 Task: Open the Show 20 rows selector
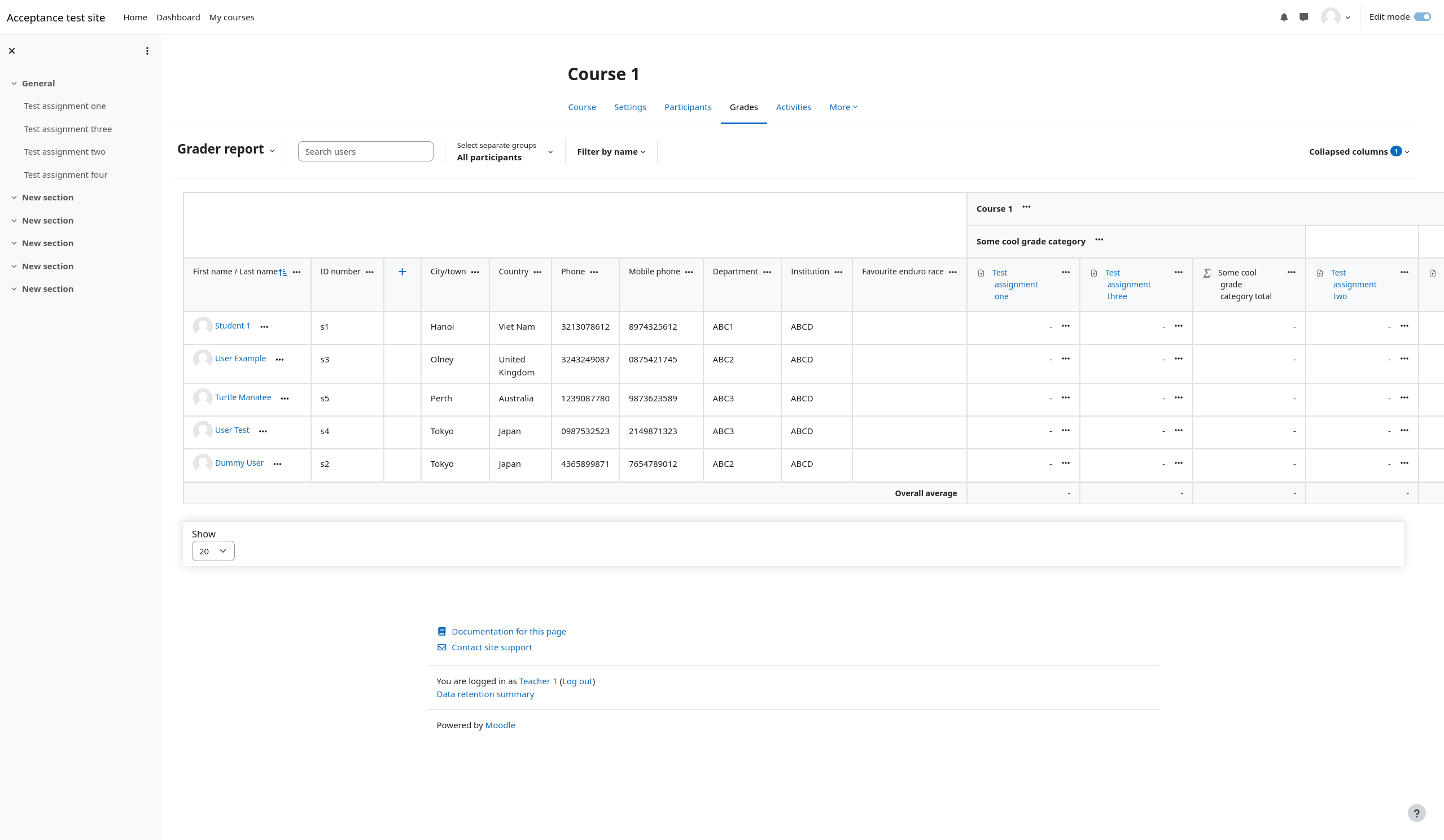pyautogui.click(x=213, y=551)
